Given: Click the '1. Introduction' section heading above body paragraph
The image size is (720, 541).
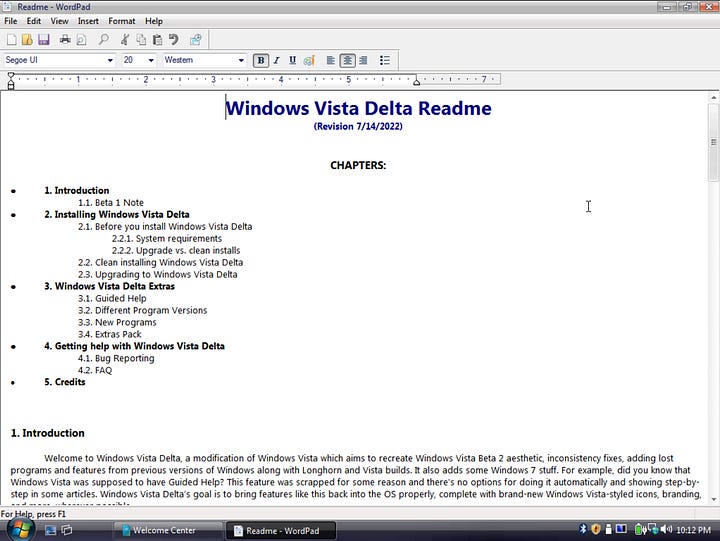Looking at the screenshot, I should pos(48,433).
